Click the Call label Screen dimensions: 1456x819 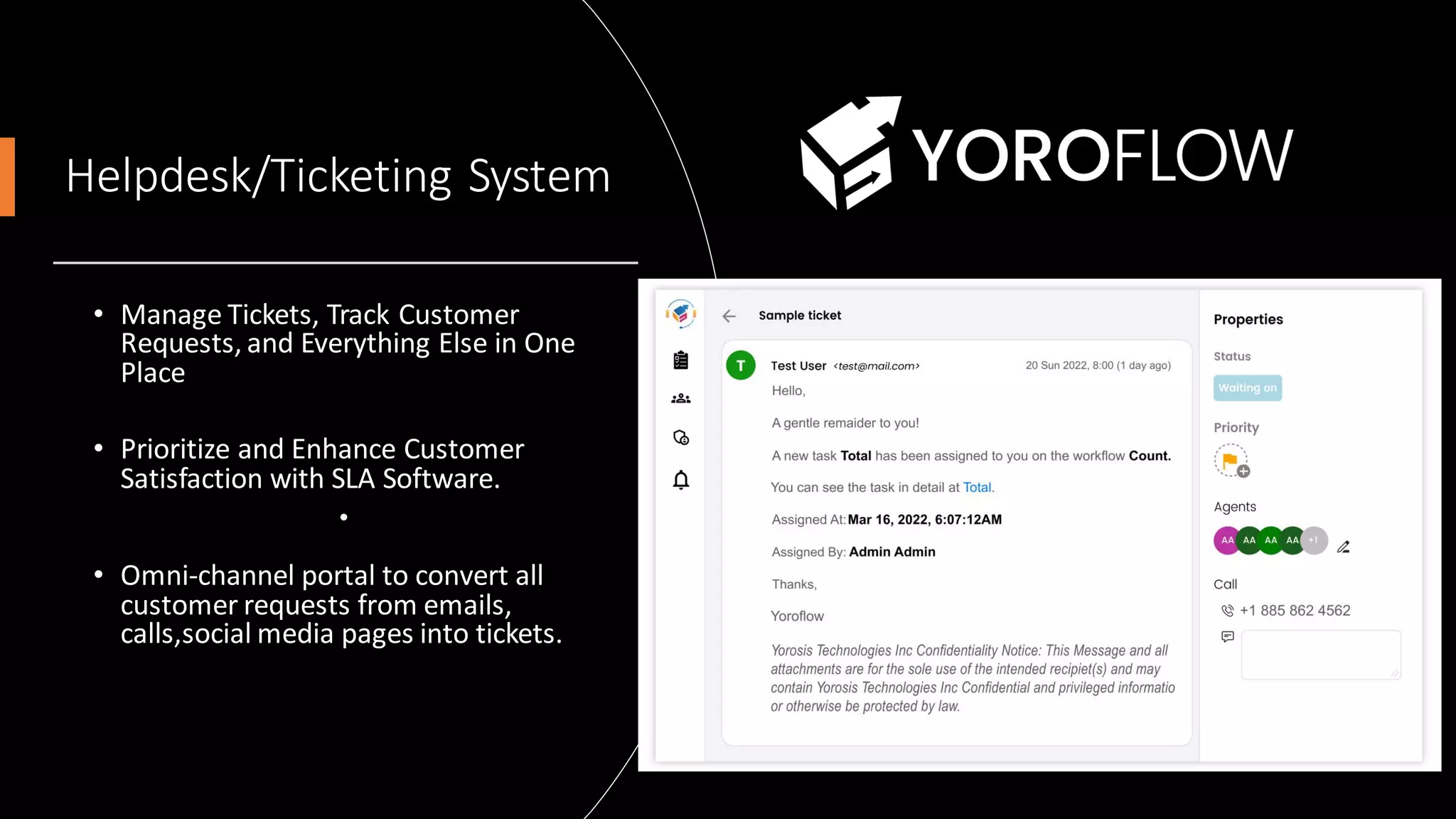[x=1225, y=584]
